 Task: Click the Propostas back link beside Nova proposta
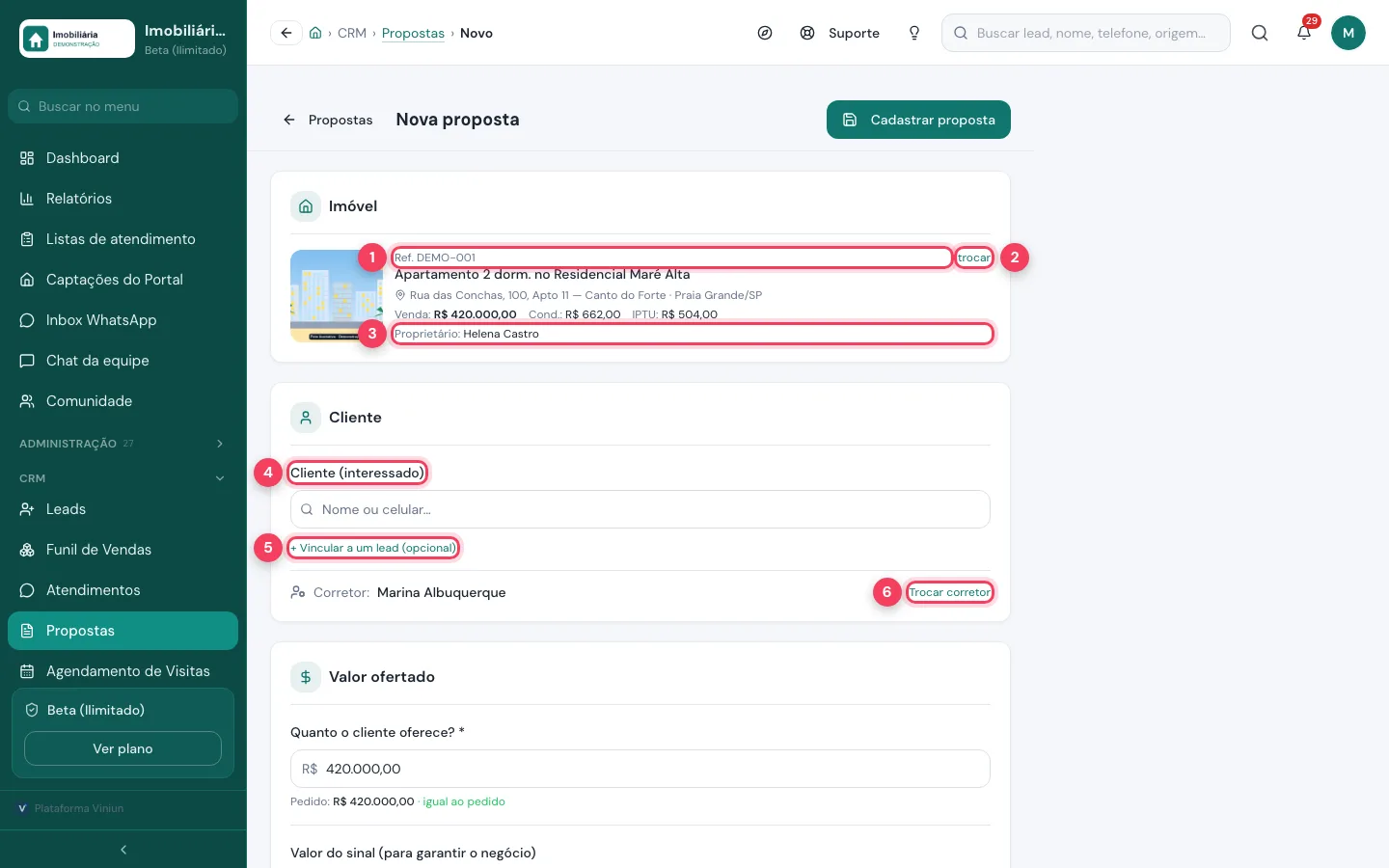(328, 120)
